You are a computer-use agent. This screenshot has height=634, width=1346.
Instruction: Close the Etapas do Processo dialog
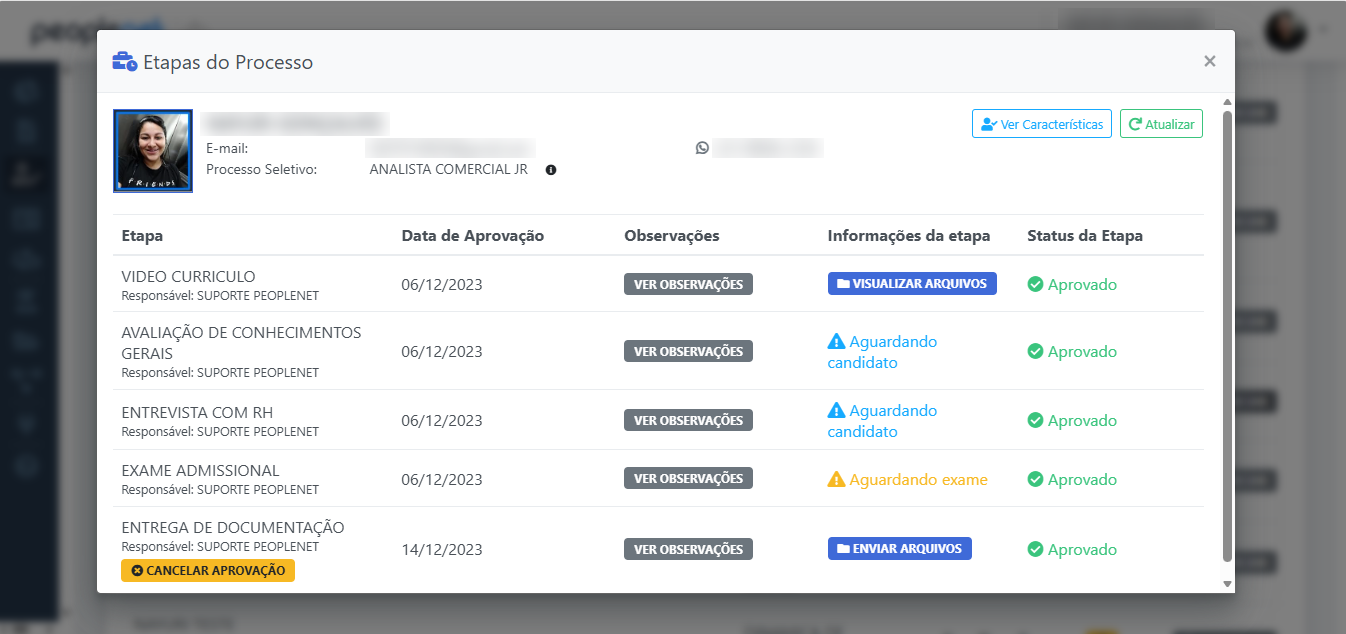(x=1210, y=61)
